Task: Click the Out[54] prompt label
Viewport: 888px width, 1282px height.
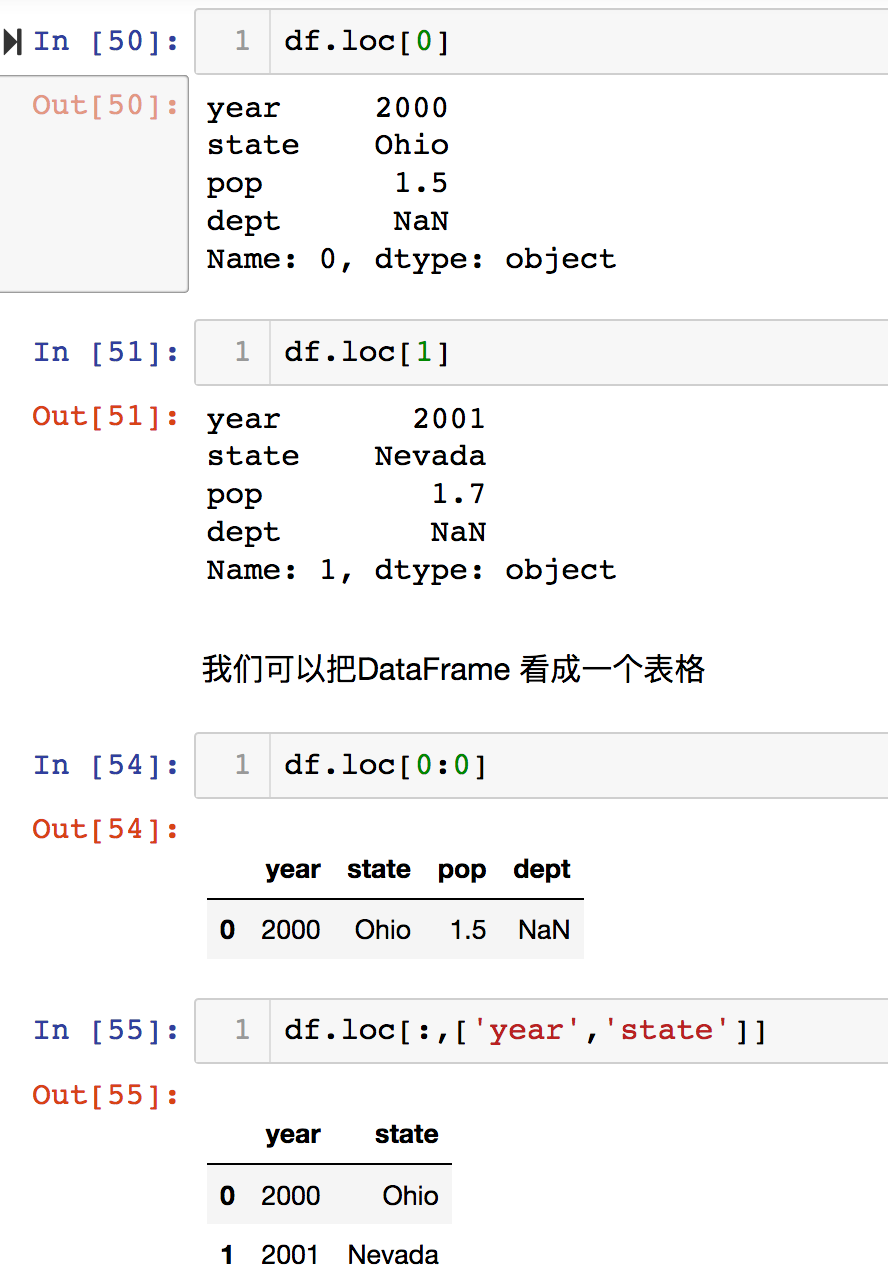Action: tap(106, 829)
